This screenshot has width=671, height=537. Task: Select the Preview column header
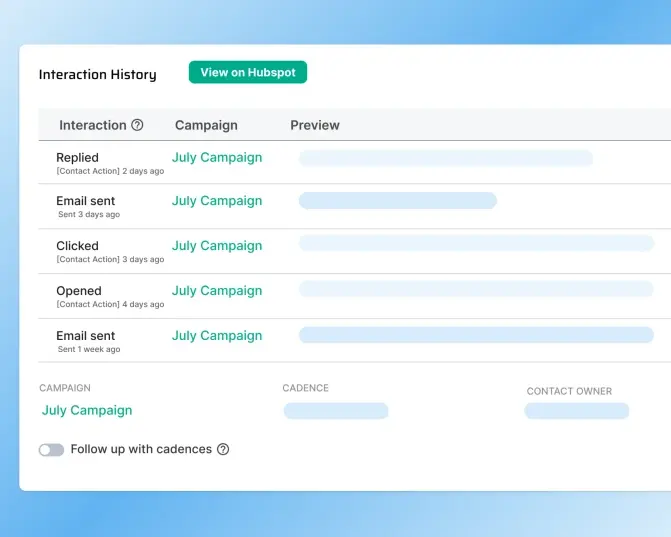click(x=315, y=125)
